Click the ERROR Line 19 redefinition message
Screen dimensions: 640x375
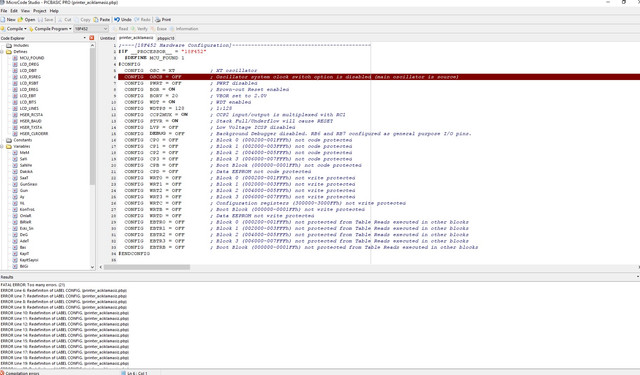point(64,363)
